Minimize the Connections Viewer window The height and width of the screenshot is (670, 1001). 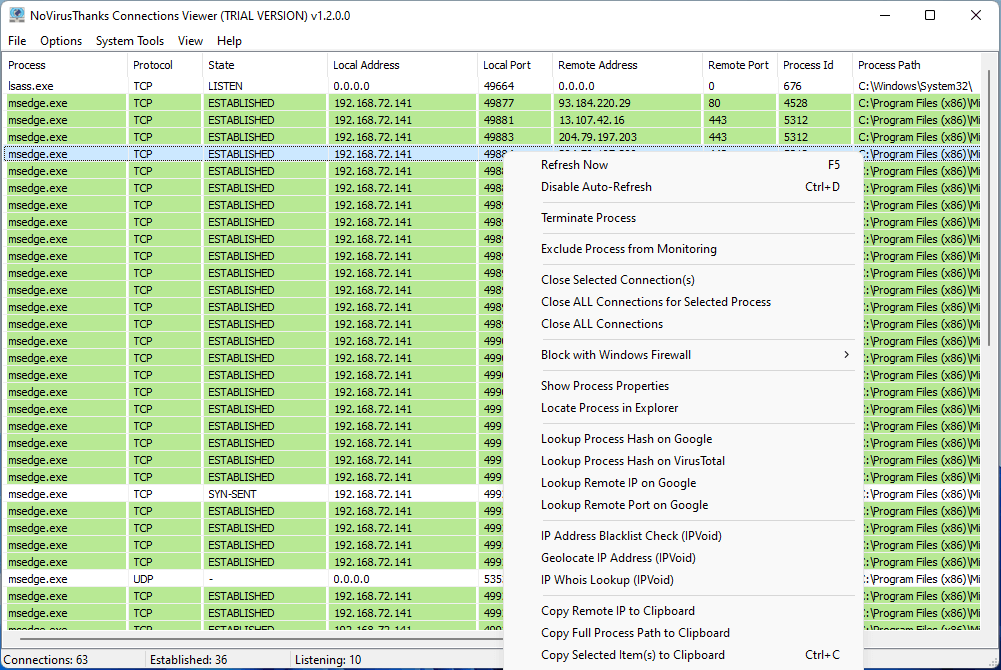click(x=885, y=15)
